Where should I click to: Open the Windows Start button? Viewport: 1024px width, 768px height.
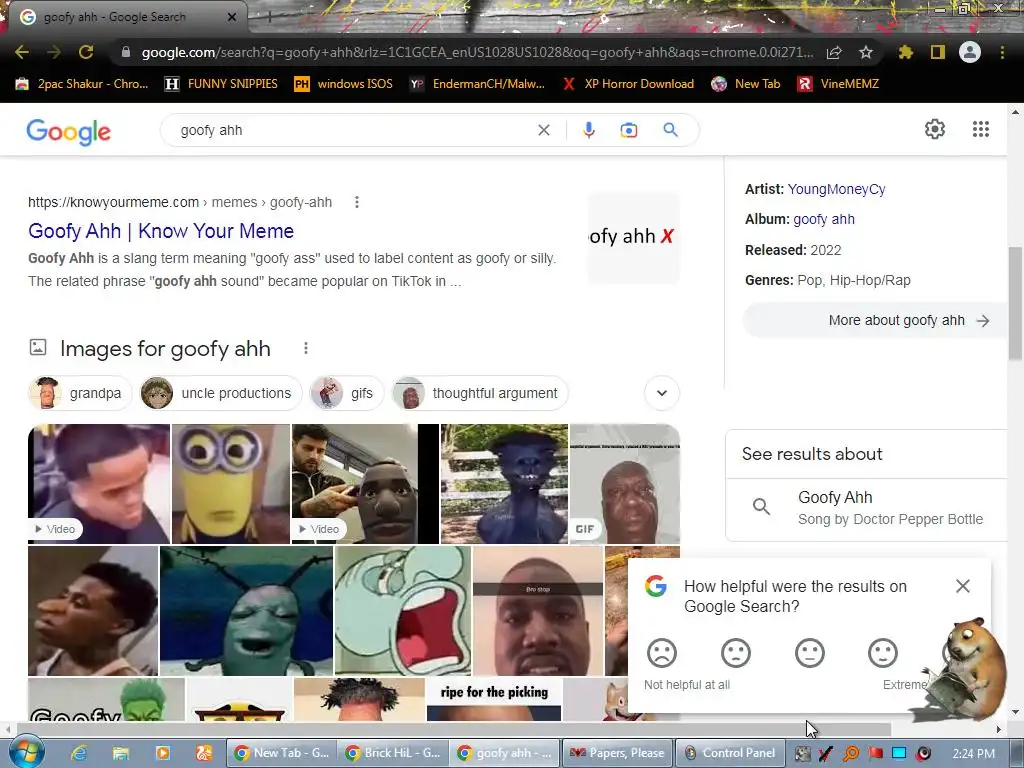[x=26, y=752]
